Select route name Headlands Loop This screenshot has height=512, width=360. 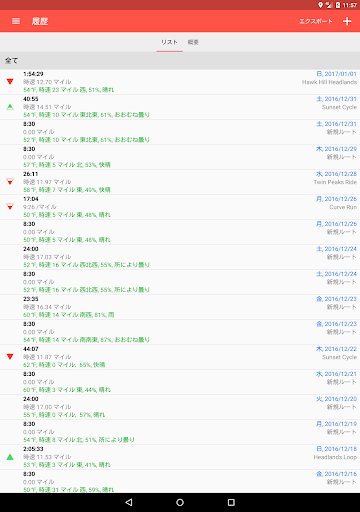pos(335,457)
